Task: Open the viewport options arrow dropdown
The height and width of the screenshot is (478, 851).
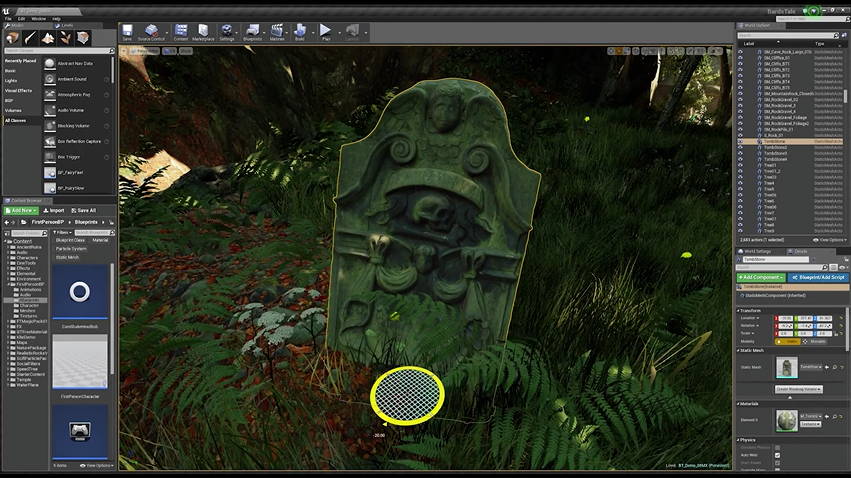Action: tap(124, 51)
